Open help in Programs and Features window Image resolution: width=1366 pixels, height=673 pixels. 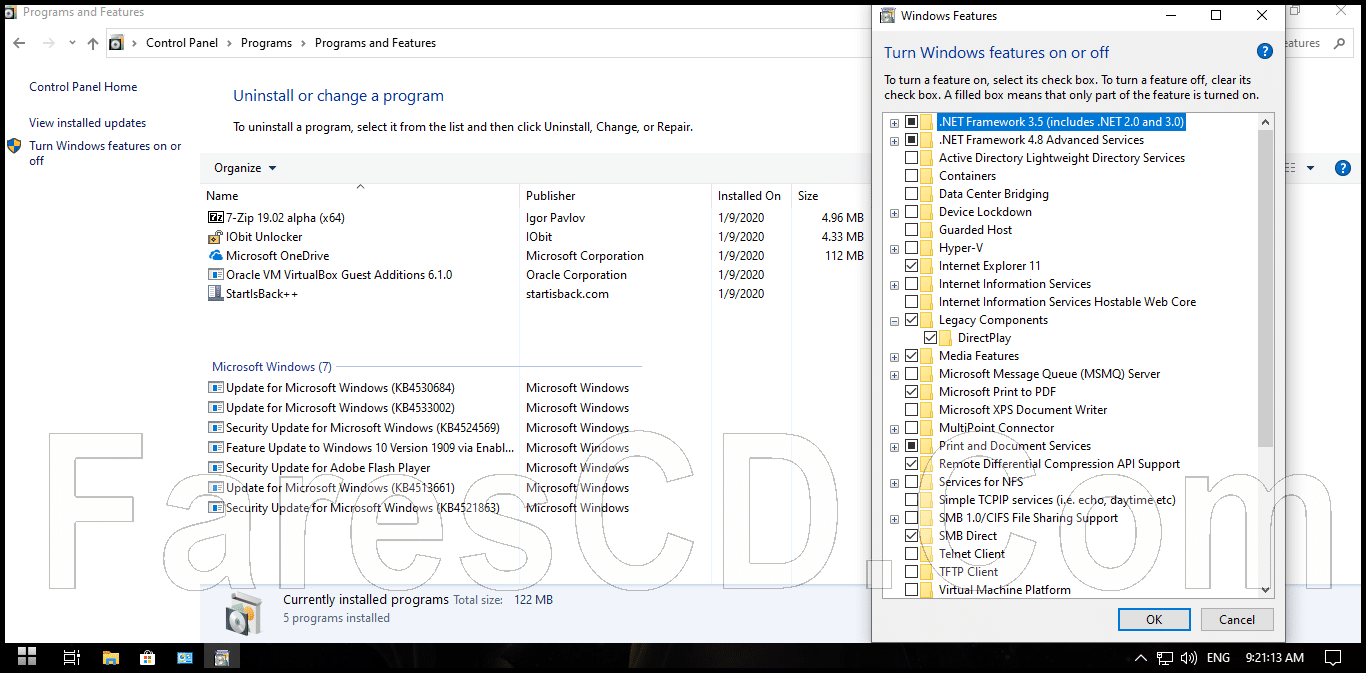(x=1343, y=168)
